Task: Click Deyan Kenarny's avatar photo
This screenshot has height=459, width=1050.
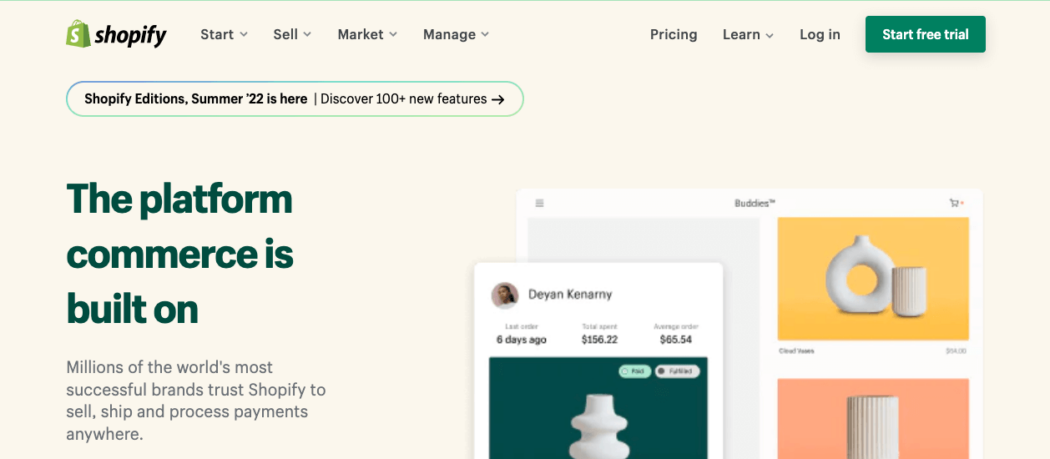Action: pos(505,295)
